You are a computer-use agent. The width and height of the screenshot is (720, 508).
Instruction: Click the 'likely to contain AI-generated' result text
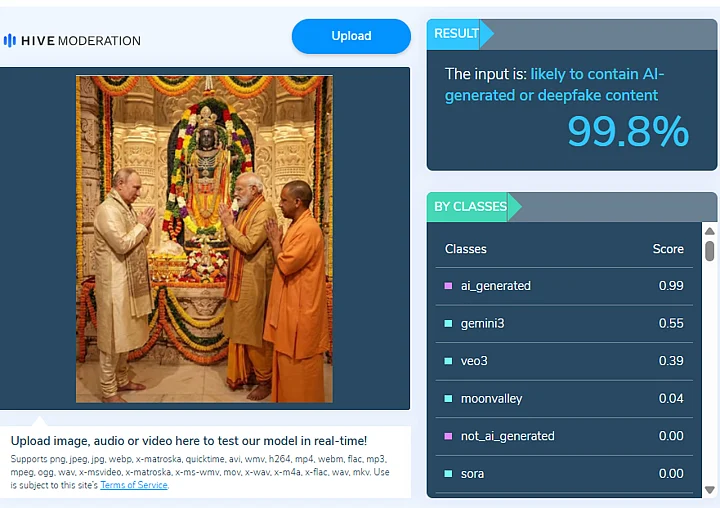(596, 74)
